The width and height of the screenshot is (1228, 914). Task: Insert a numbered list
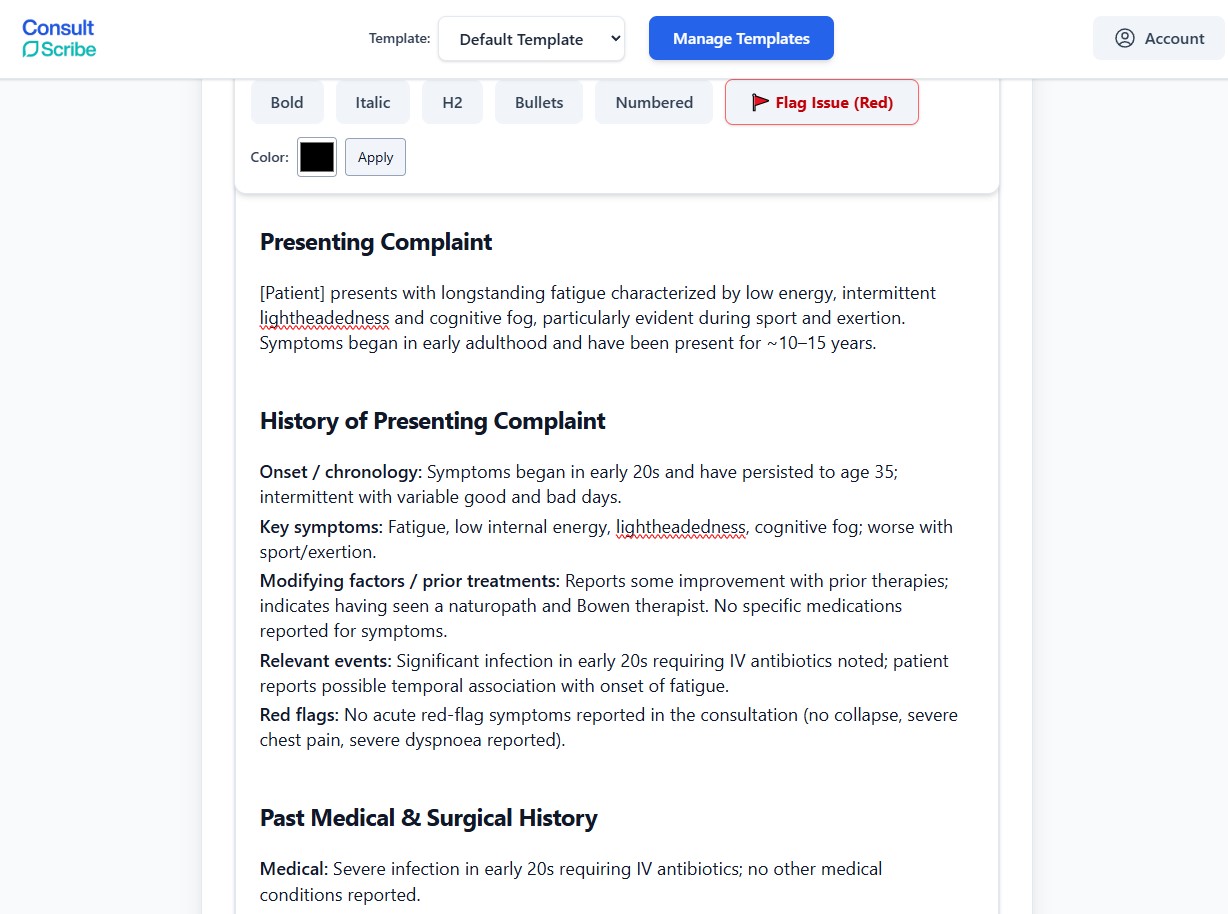tap(653, 101)
